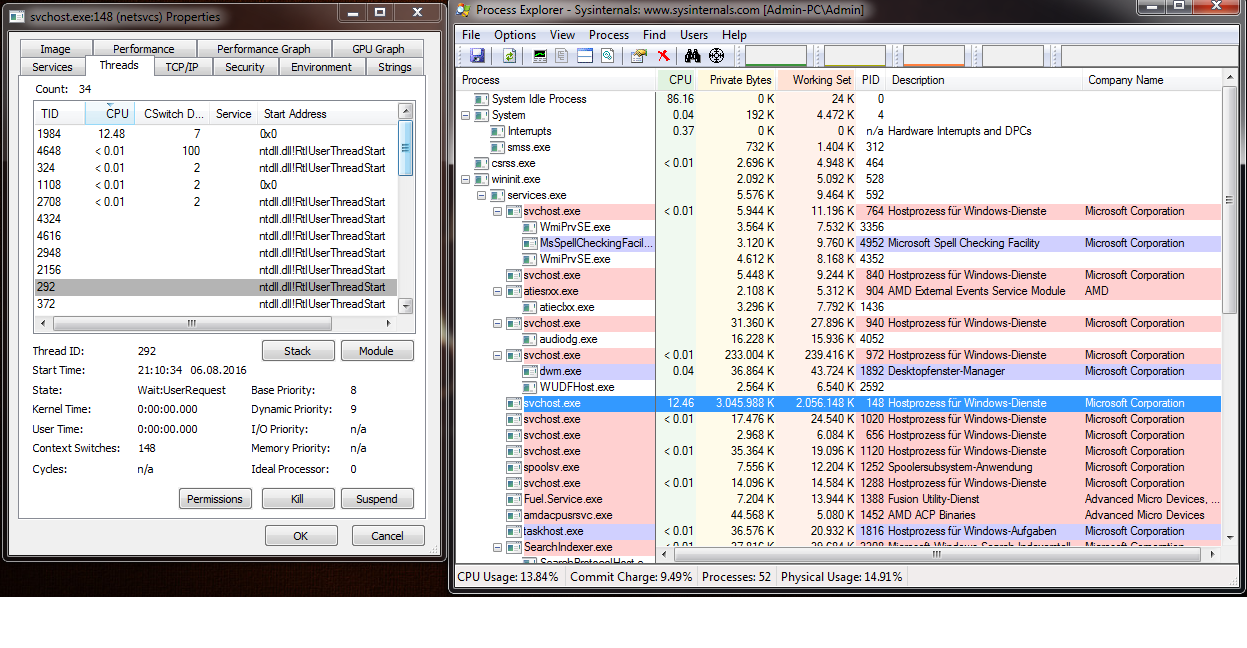Switch to the Environment tab
The height and width of the screenshot is (648, 1247).
tap(322, 67)
